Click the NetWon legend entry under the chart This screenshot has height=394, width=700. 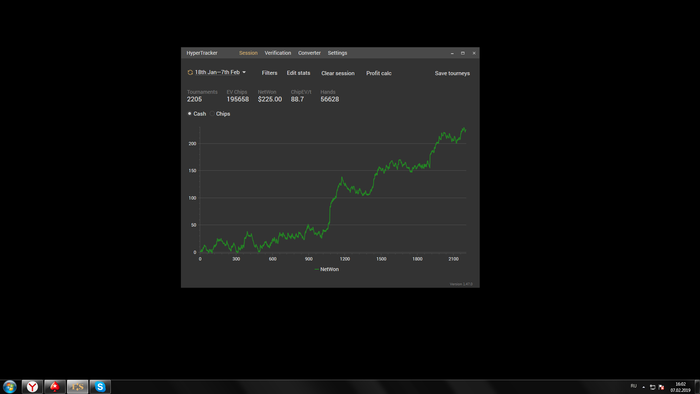tap(327, 270)
